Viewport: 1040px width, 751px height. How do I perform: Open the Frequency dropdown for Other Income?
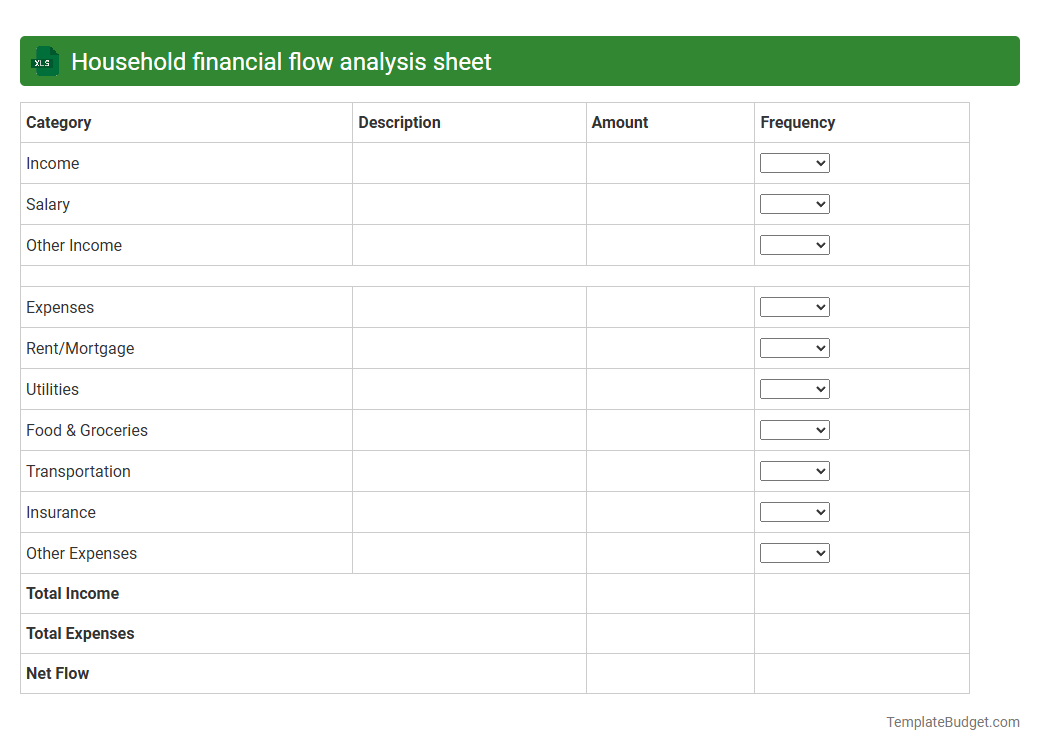coord(795,244)
